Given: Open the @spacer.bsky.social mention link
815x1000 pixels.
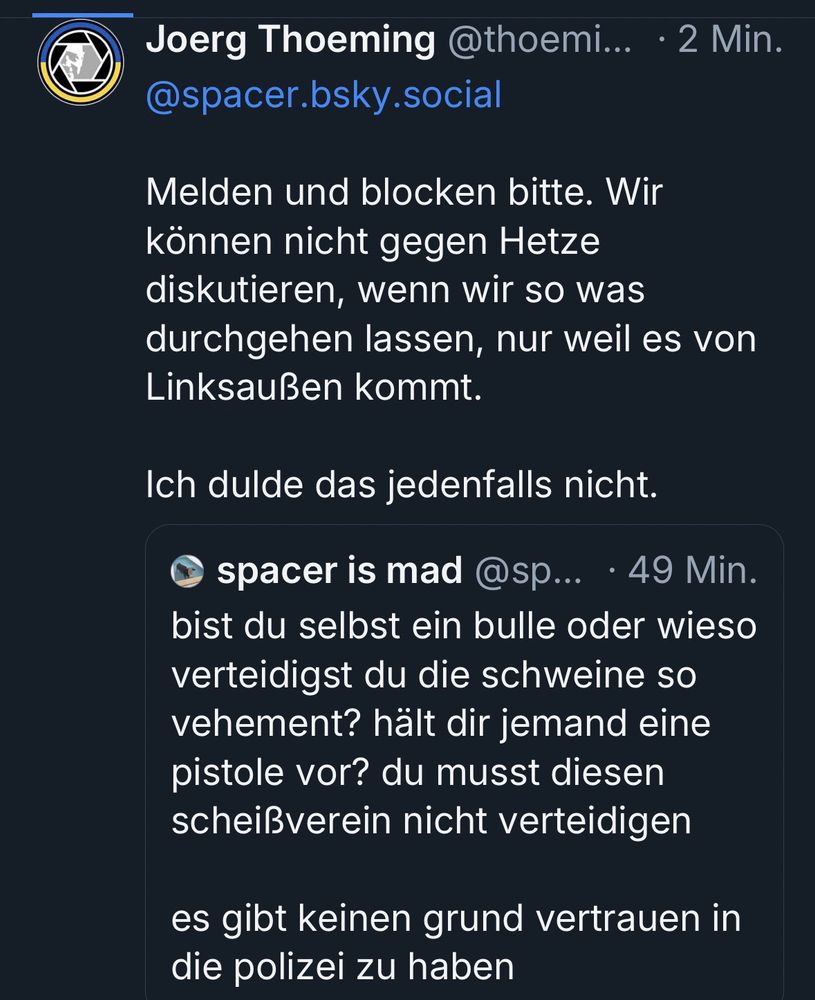Looking at the screenshot, I should pos(320,95).
